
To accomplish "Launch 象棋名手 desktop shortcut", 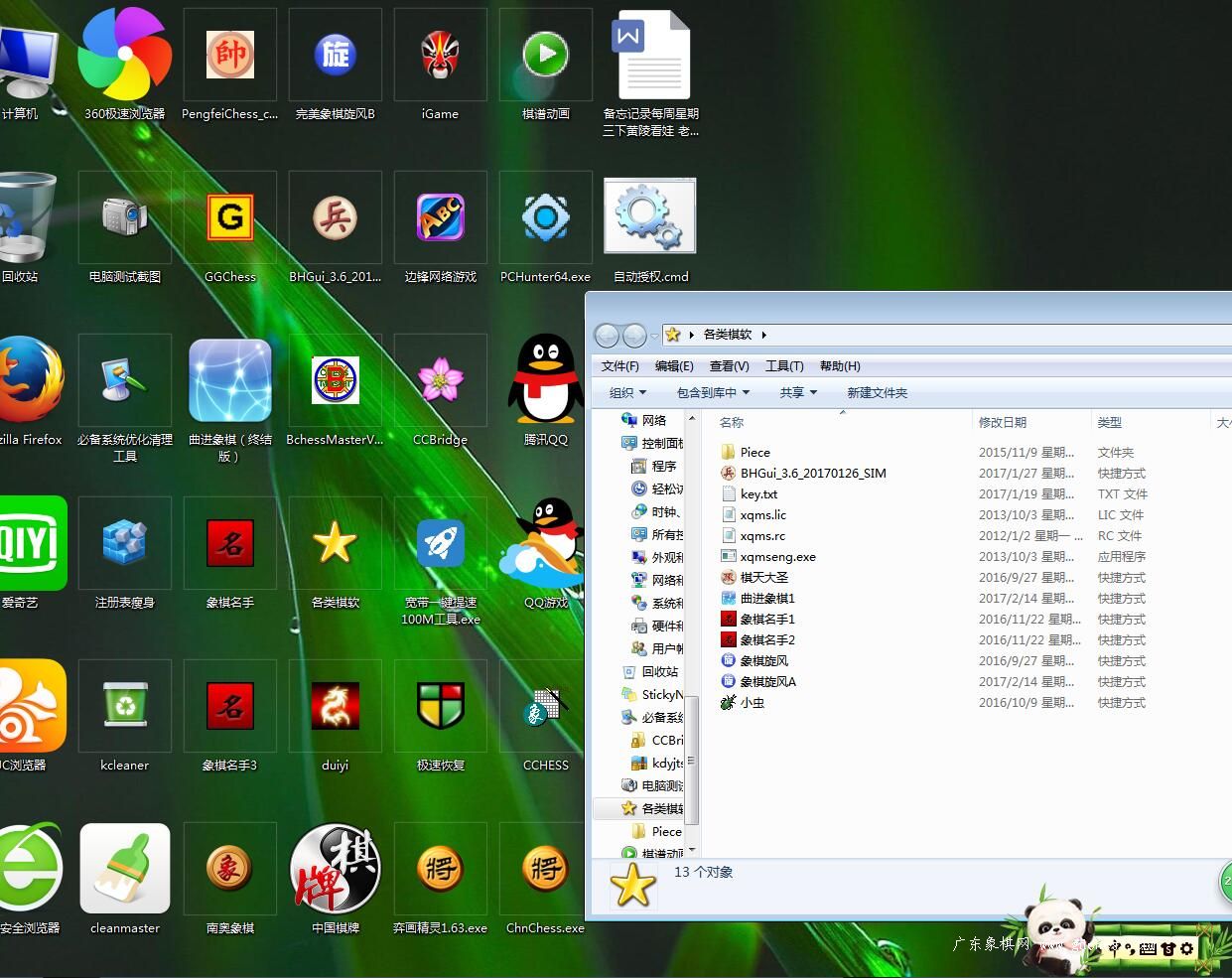I will 230,554.
